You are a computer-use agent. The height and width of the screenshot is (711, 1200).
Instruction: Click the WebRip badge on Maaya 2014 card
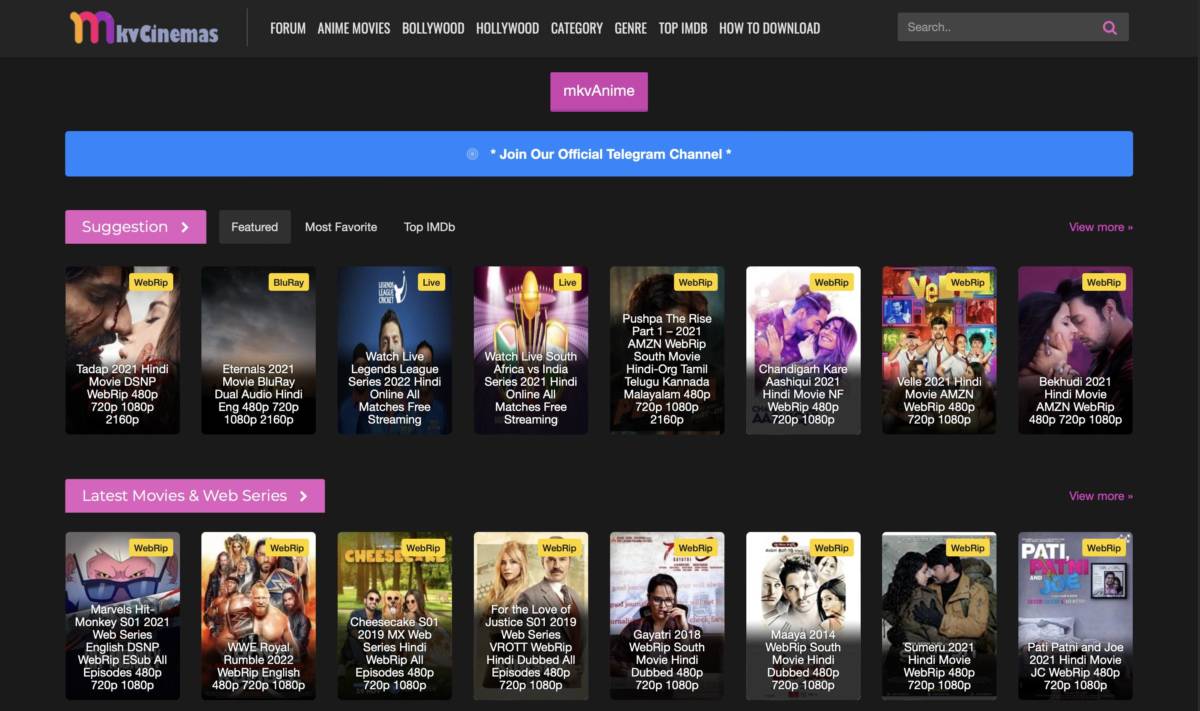[831, 548]
